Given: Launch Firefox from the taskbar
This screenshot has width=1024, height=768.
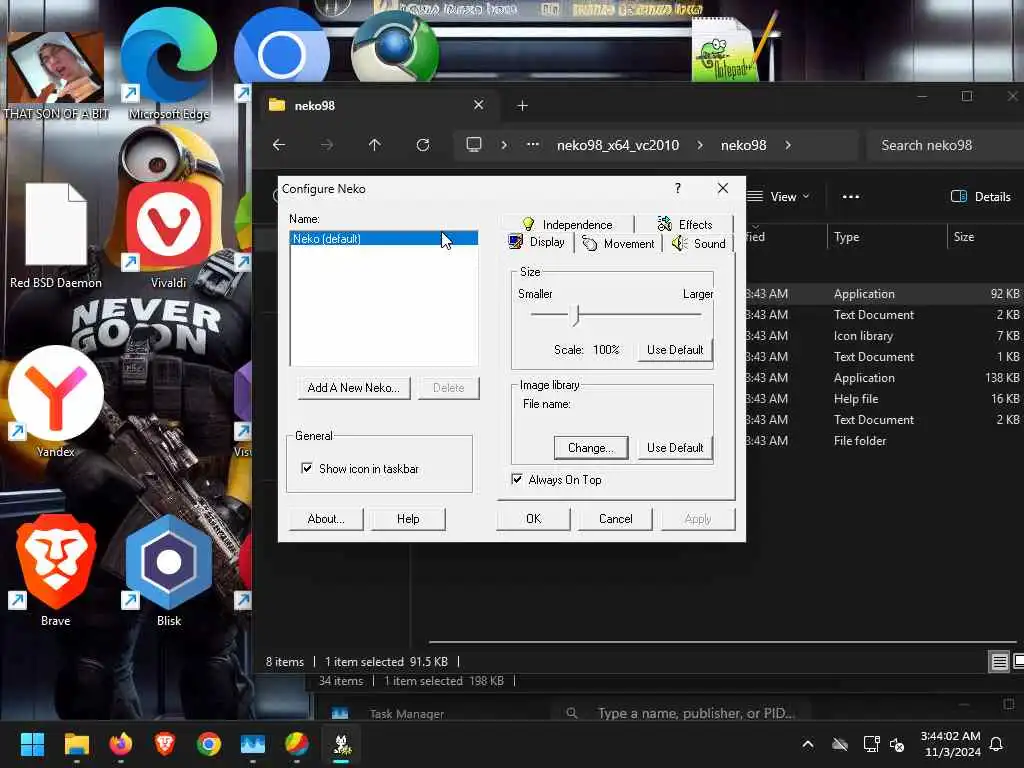Looking at the screenshot, I should 121,744.
